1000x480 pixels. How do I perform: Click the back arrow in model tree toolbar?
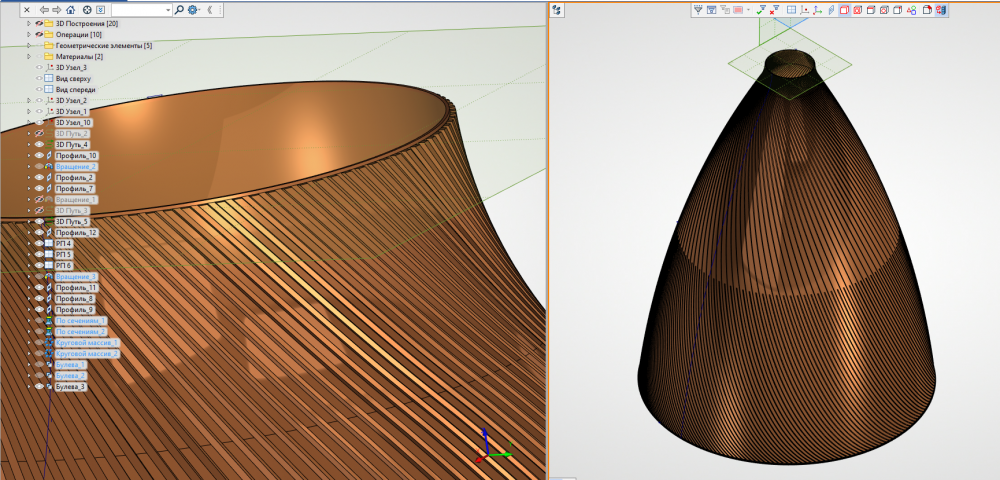click(44, 9)
